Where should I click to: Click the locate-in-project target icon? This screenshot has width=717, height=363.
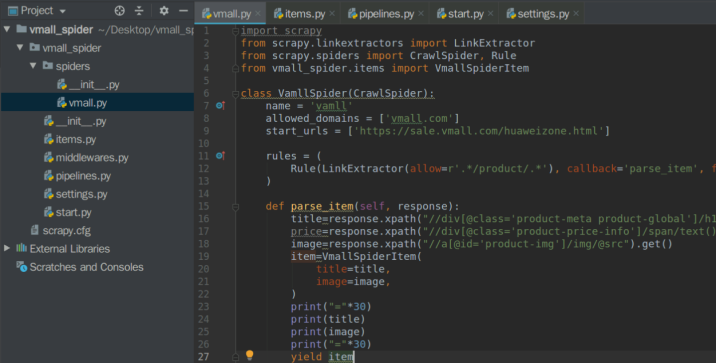(x=119, y=11)
